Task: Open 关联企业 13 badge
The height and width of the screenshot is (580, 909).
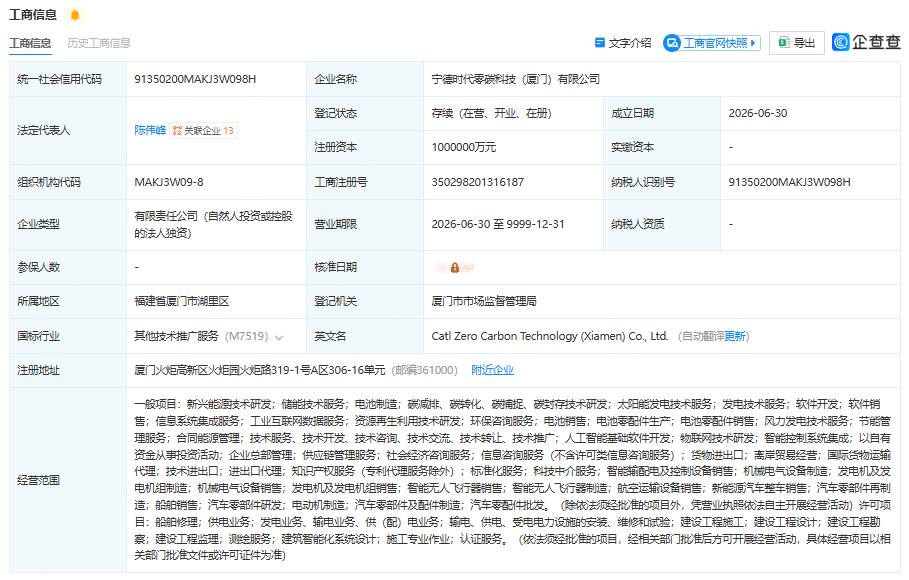Action: [x=203, y=131]
